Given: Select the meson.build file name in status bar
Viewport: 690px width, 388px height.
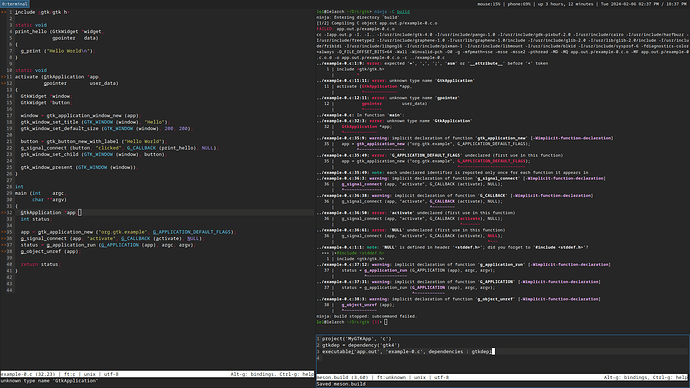Looking at the screenshot, I should pyautogui.click(x=332, y=377).
